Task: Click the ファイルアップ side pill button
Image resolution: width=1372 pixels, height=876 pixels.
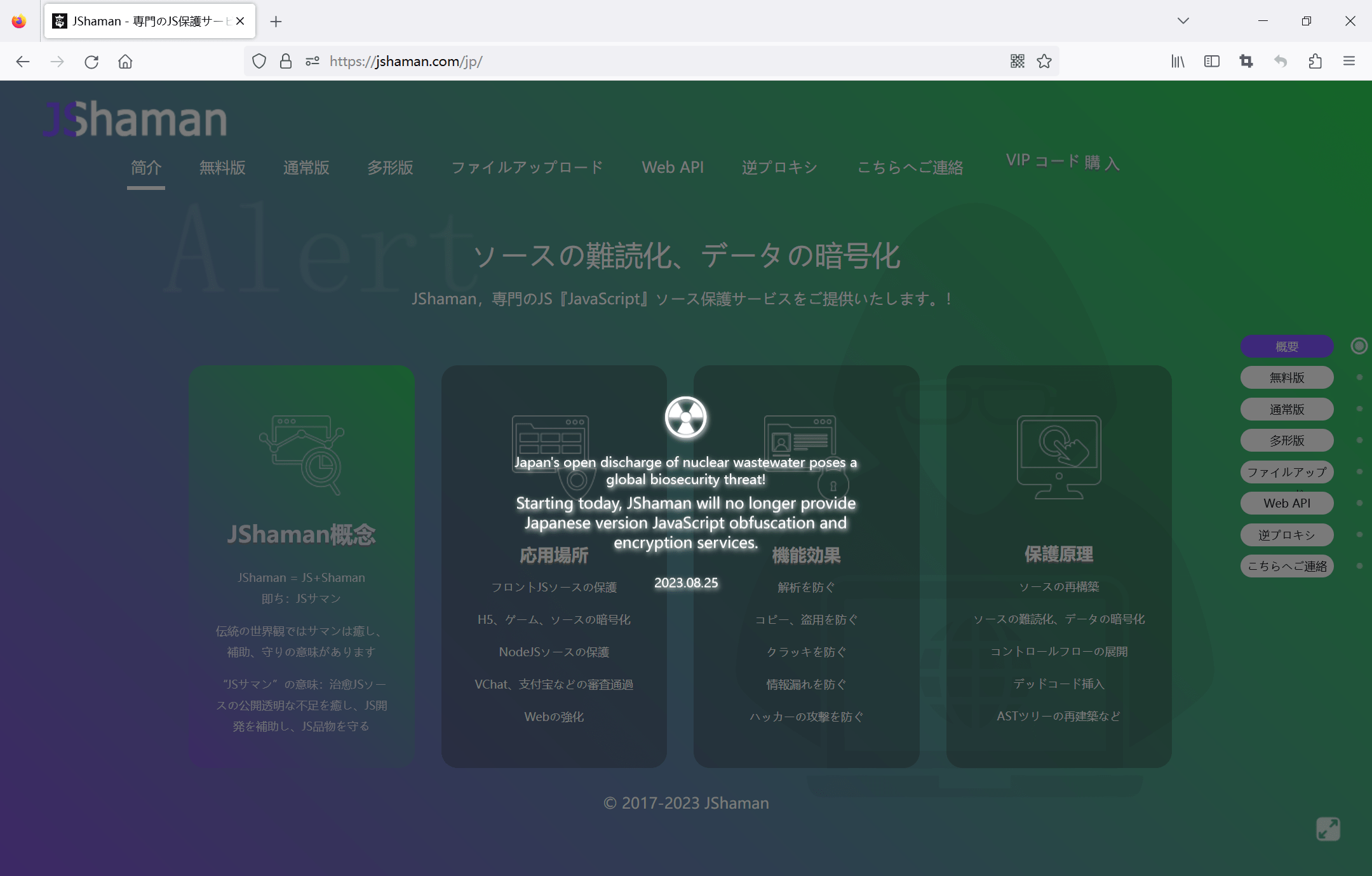Action: click(x=1287, y=472)
